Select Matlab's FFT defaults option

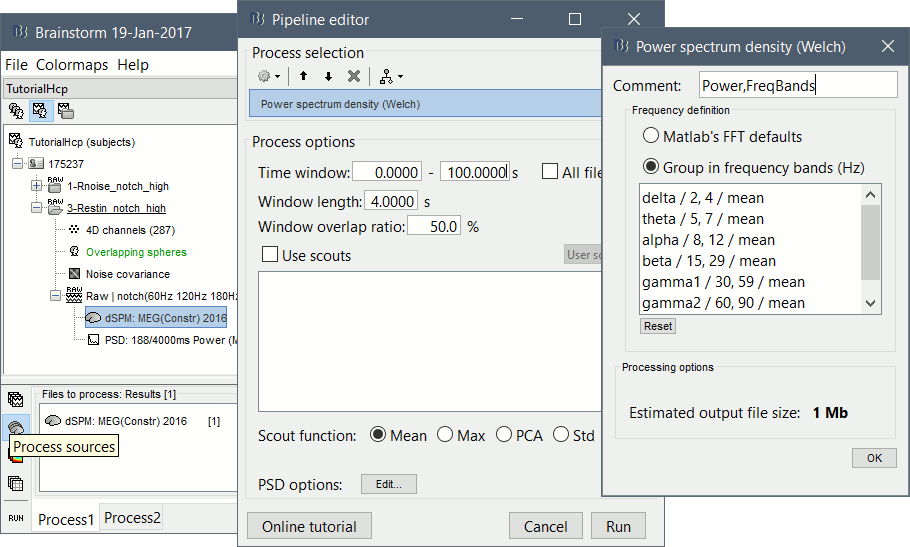point(651,136)
